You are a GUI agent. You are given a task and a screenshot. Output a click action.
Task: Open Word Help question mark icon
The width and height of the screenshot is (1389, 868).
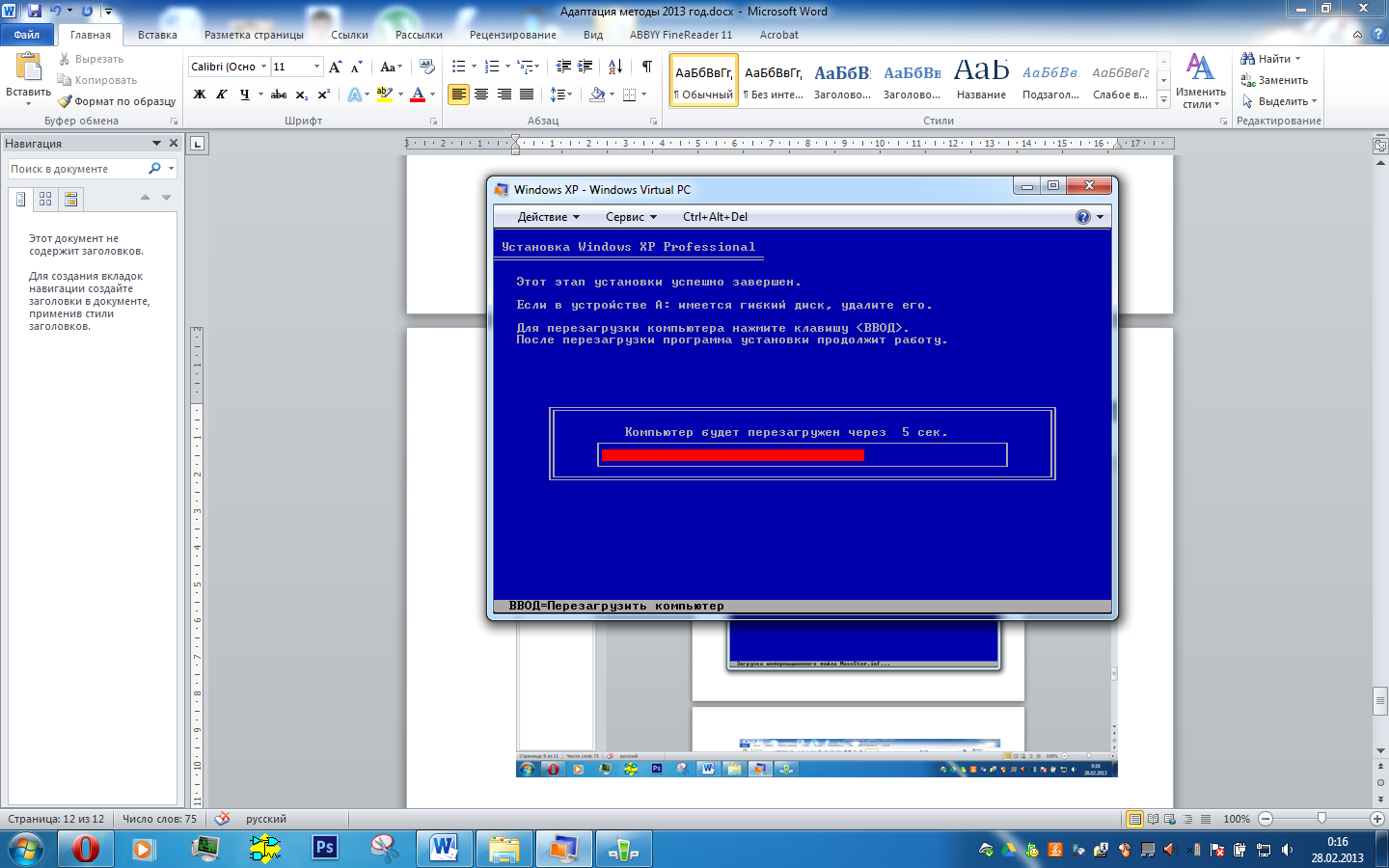[x=1377, y=34]
